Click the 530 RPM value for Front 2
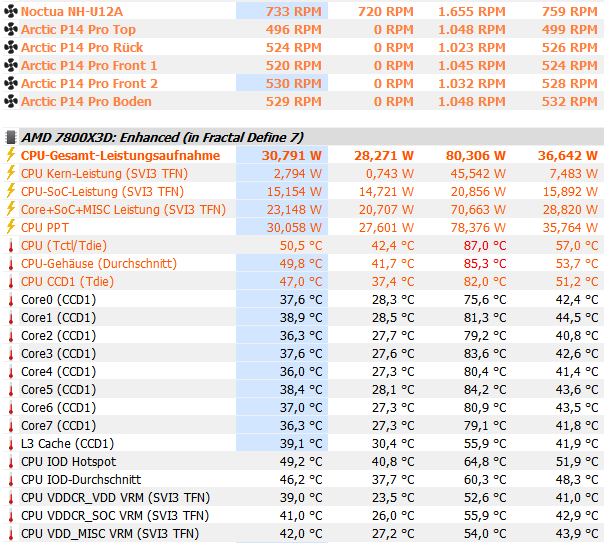 click(x=294, y=84)
